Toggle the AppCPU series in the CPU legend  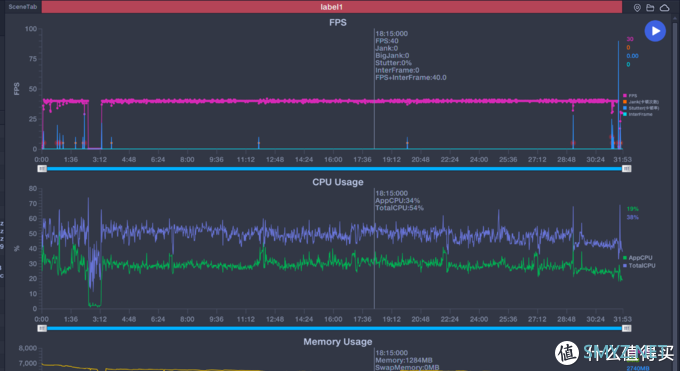pos(638,258)
